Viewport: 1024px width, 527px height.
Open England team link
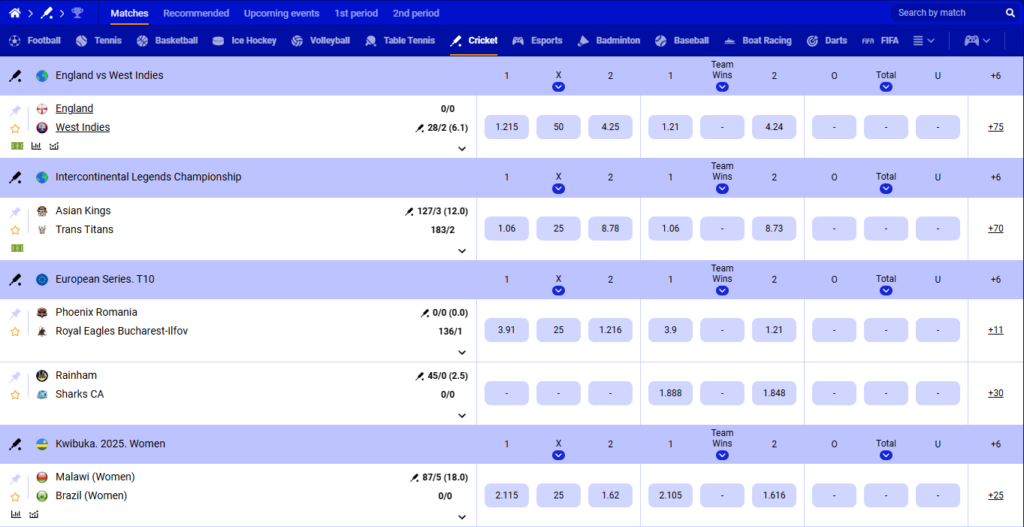(x=74, y=108)
